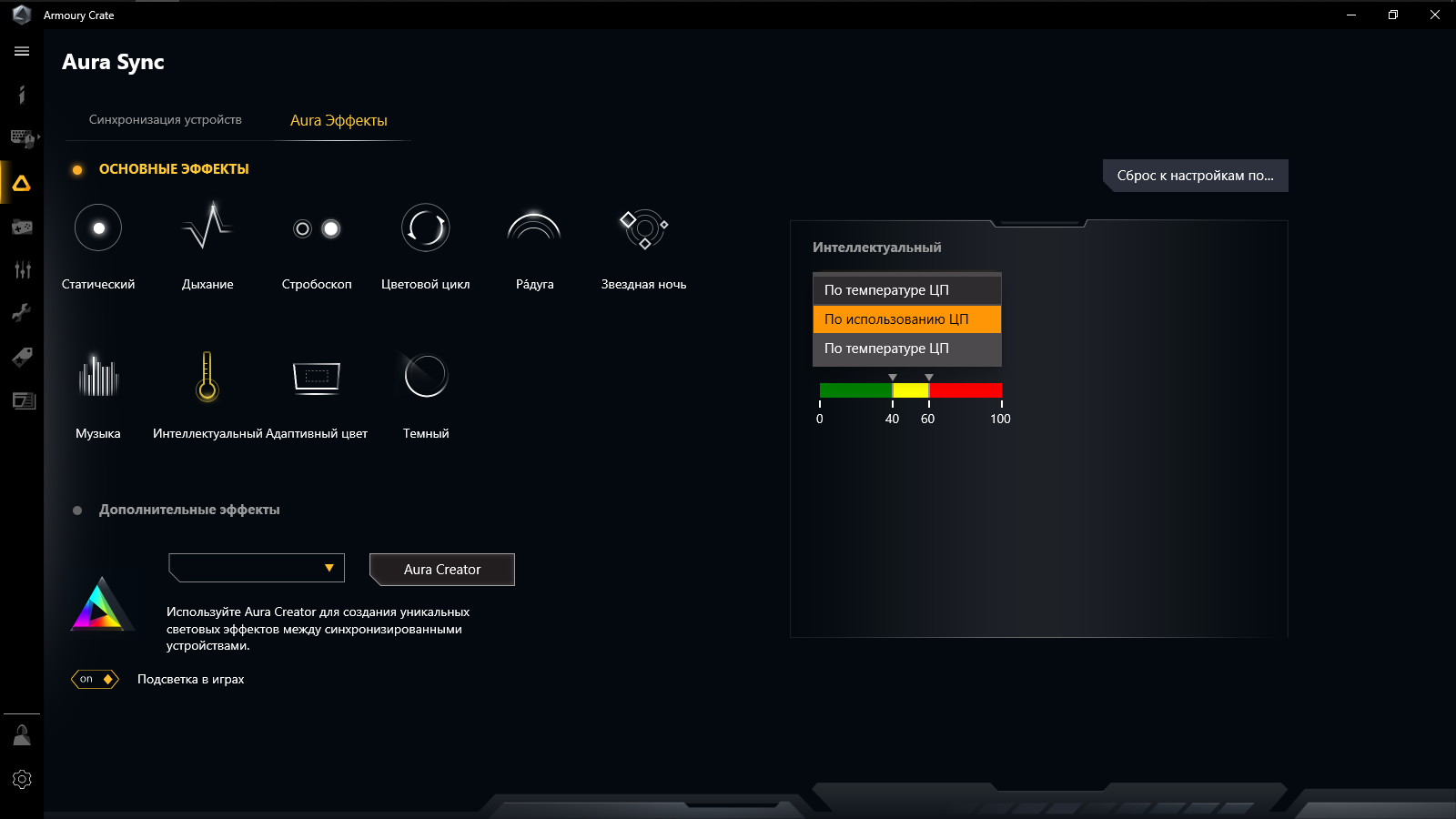Select the Дополнительные эффекты radio button
This screenshot has height=819, width=1456.
(78, 510)
